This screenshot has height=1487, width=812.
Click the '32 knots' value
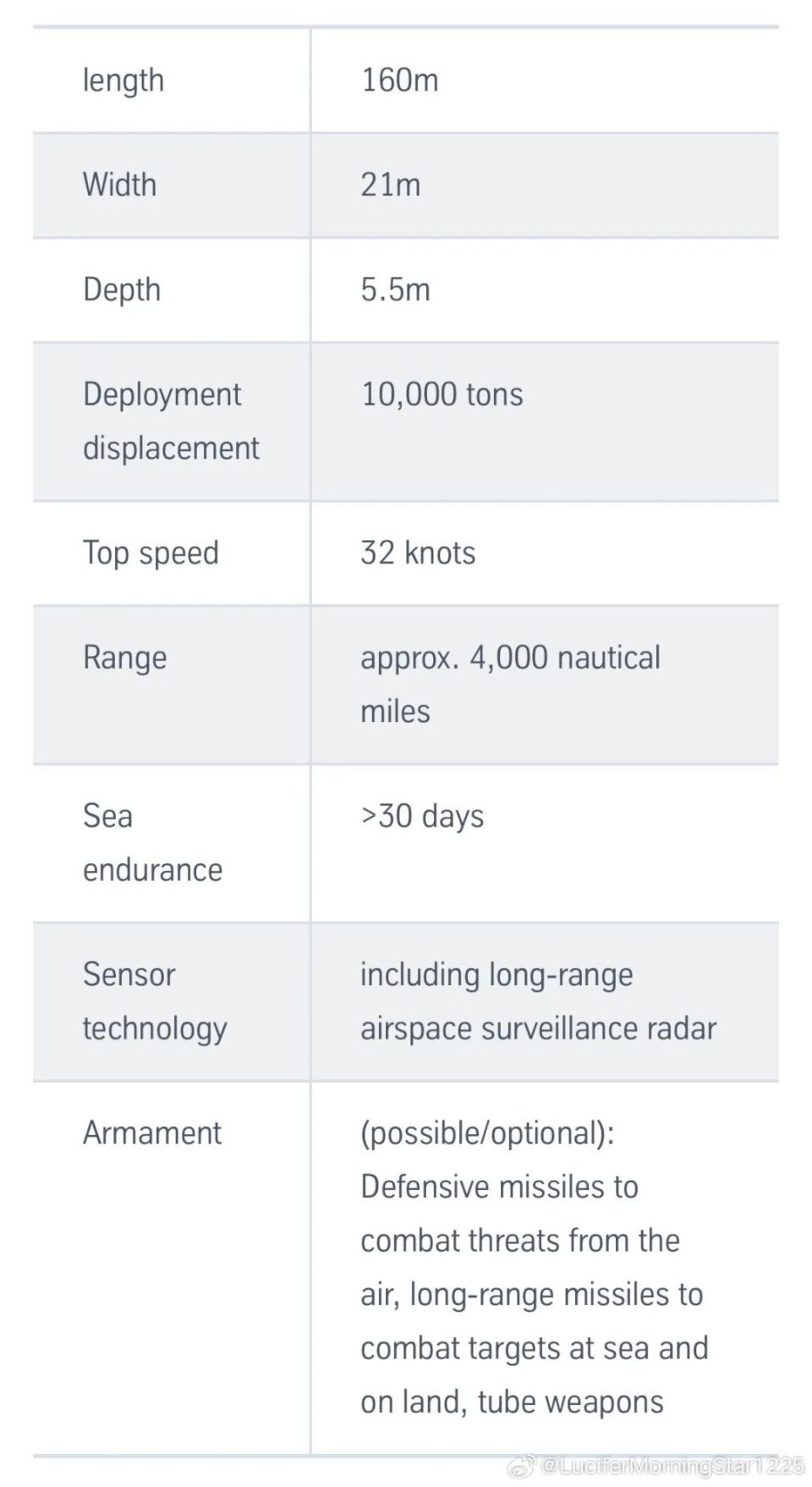click(419, 553)
